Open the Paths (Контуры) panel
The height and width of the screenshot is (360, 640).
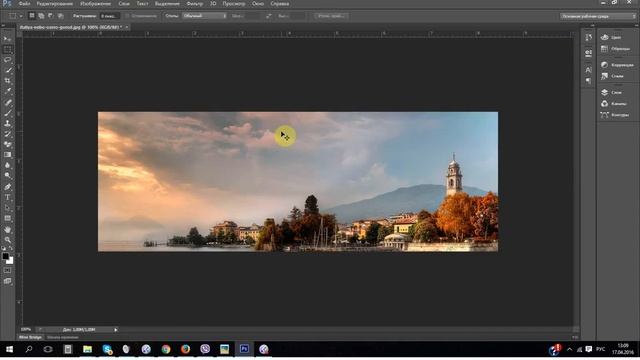tap(615, 115)
